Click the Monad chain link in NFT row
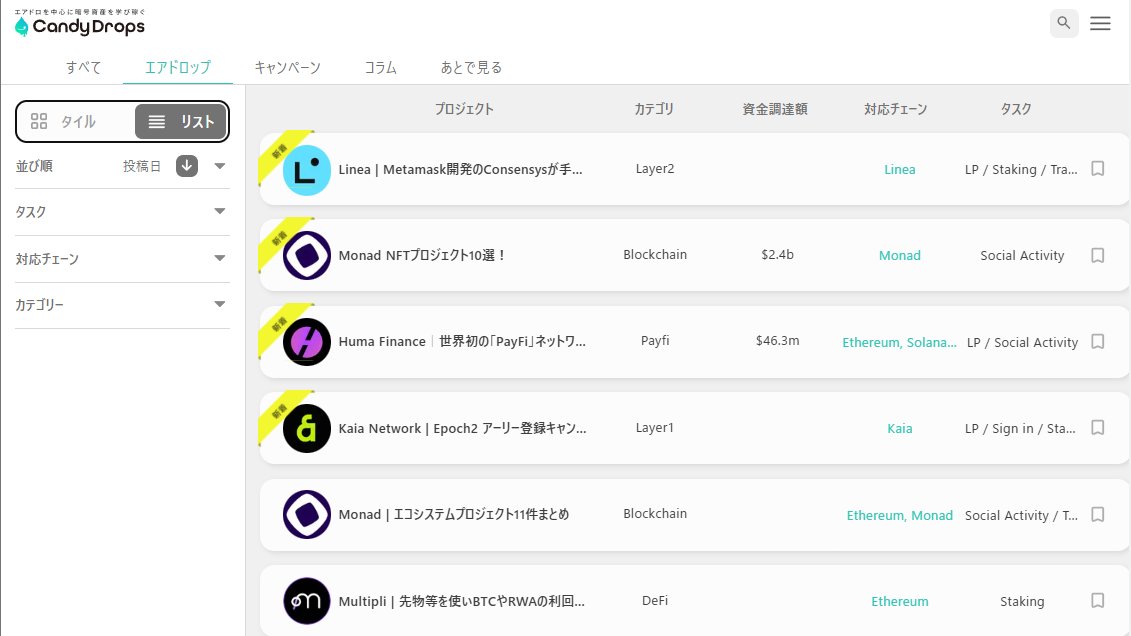1131x636 pixels. 899,255
